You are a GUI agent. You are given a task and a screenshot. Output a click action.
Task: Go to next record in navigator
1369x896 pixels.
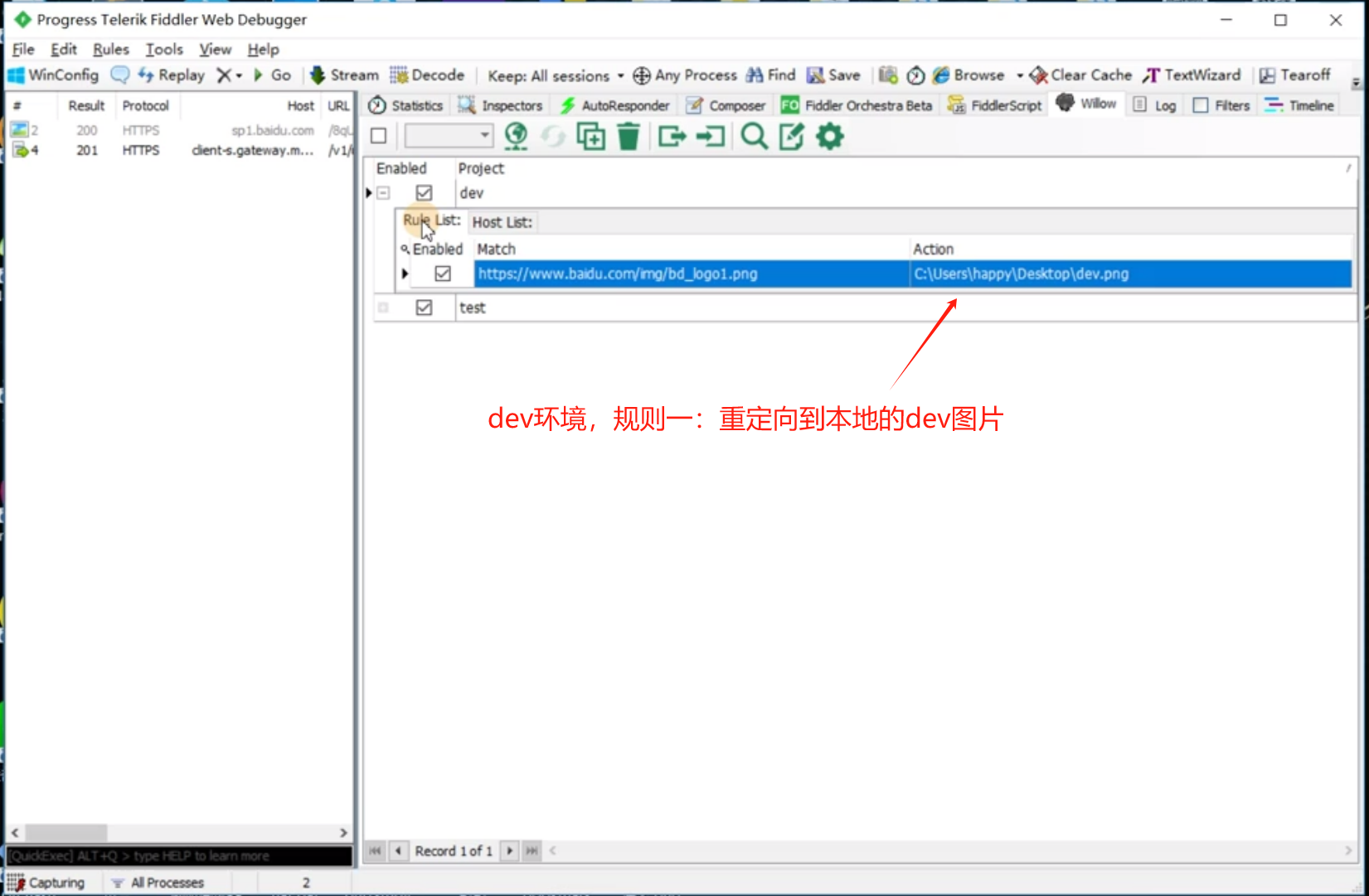point(510,850)
